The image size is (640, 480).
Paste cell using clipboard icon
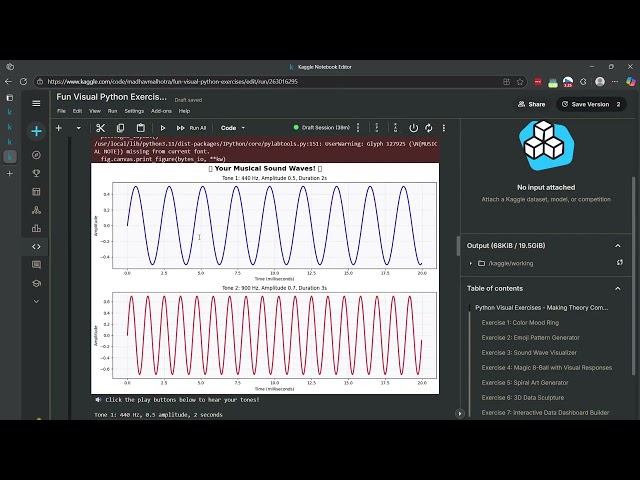[x=140, y=128]
